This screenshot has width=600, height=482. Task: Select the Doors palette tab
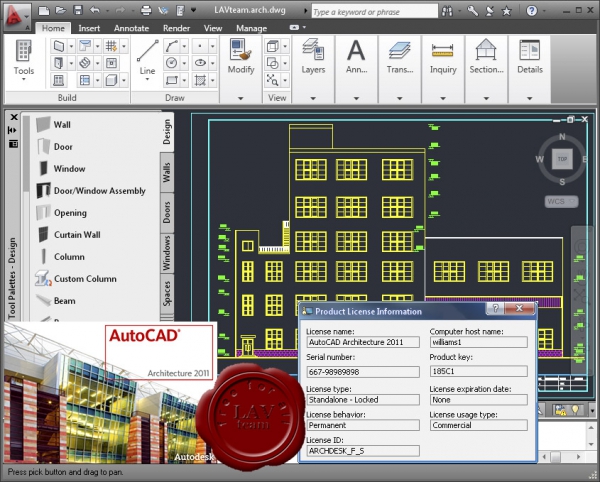point(167,213)
